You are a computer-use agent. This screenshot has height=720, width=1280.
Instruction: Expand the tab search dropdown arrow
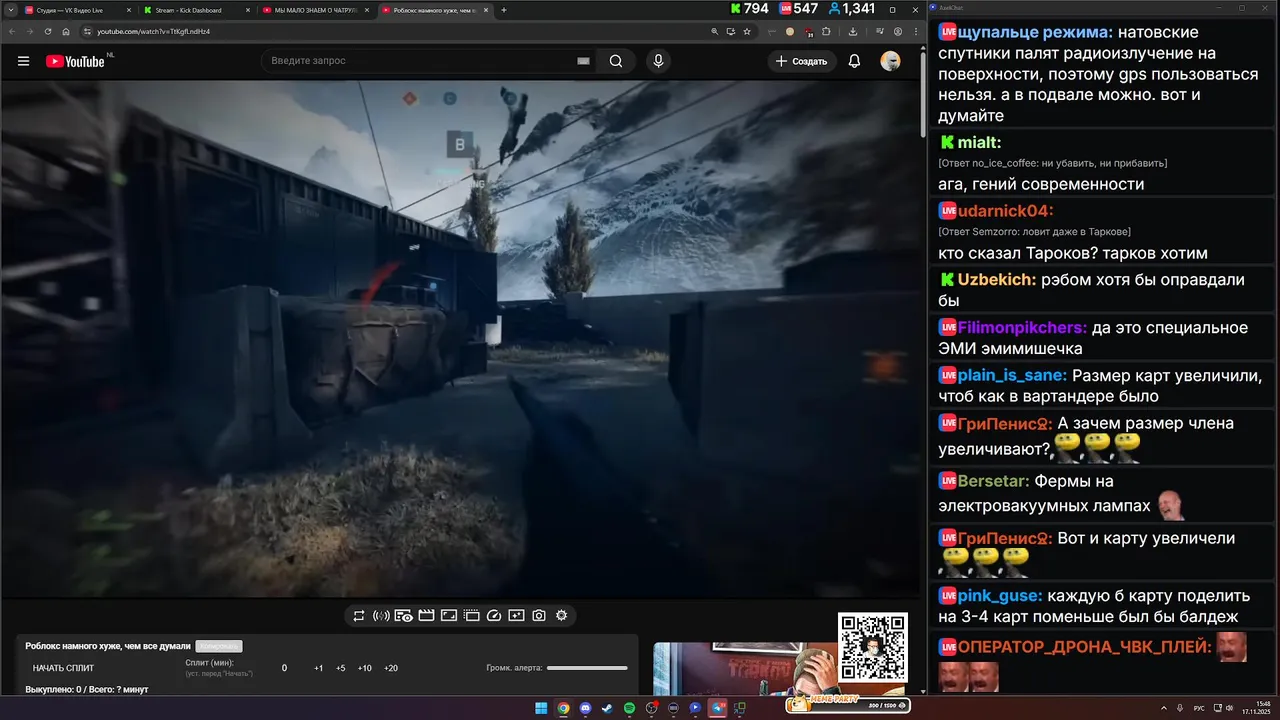[9, 10]
